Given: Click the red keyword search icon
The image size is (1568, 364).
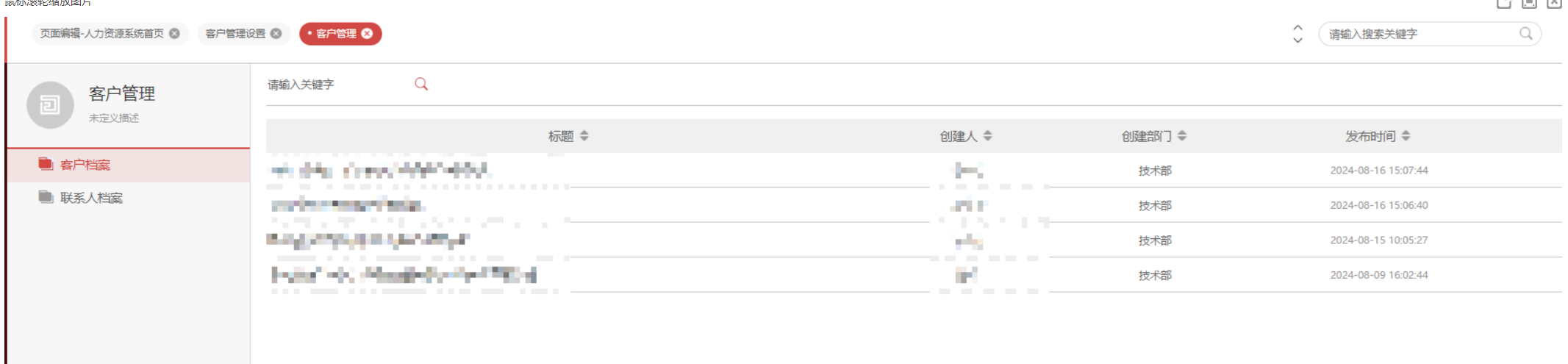Looking at the screenshot, I should (421, 84).
